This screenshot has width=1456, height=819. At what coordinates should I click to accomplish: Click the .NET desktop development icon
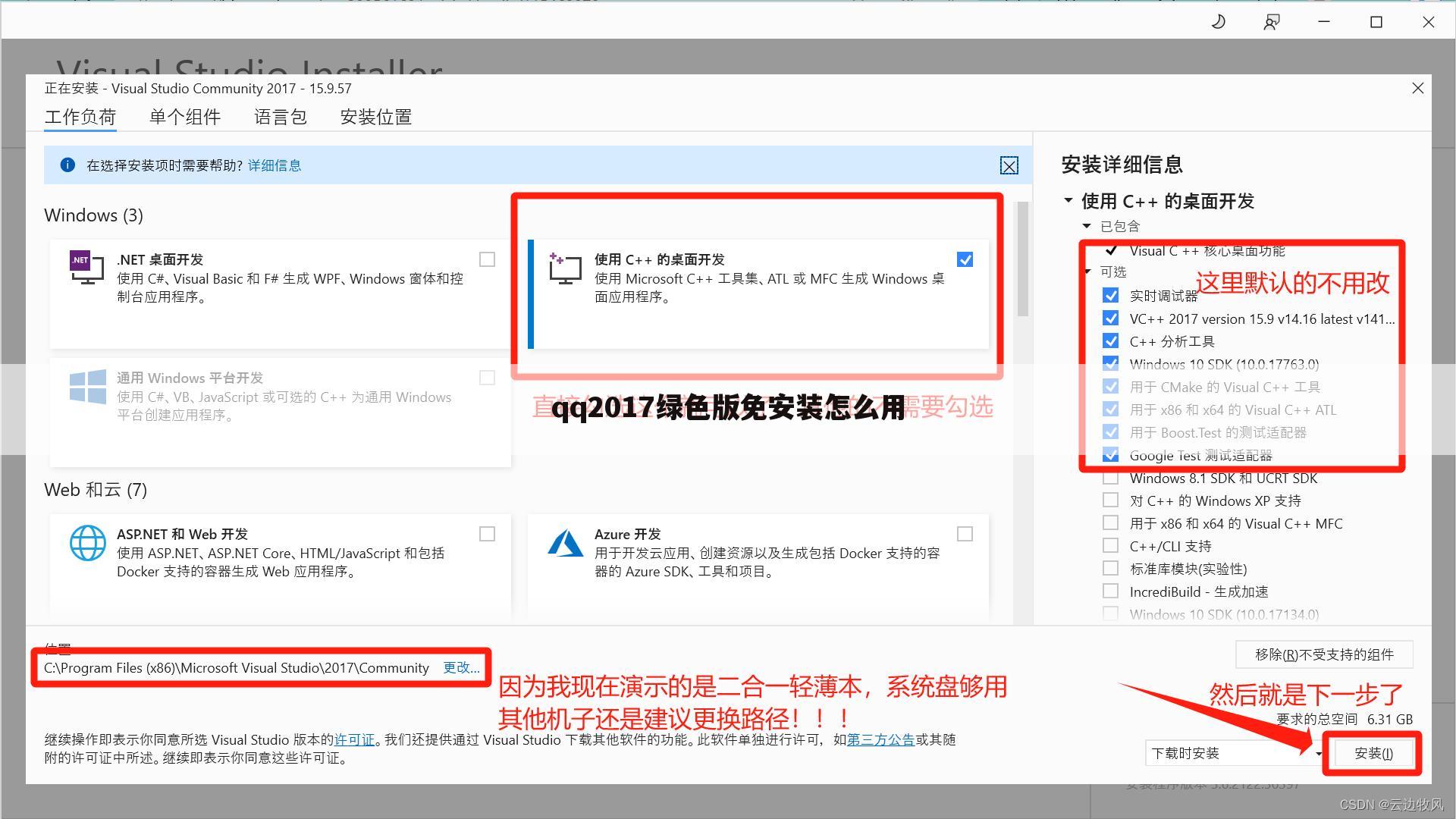[x=86, y=267]
